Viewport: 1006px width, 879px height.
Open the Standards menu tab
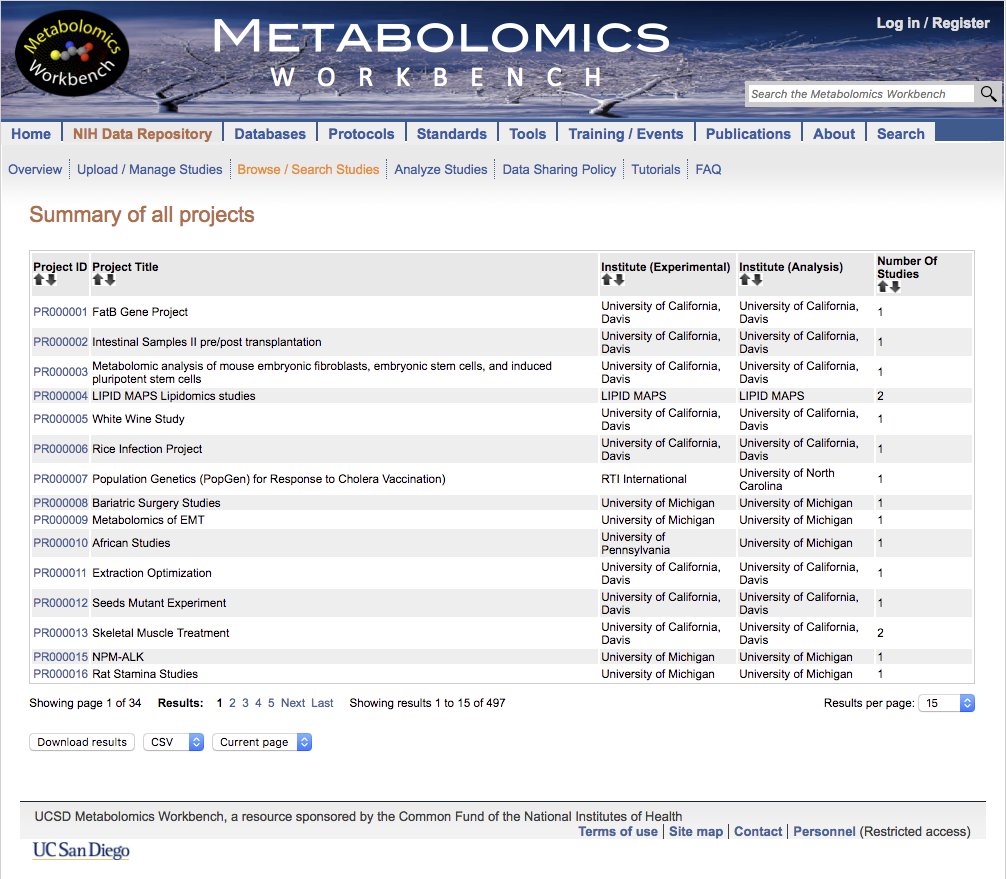[x=452, y=133]
